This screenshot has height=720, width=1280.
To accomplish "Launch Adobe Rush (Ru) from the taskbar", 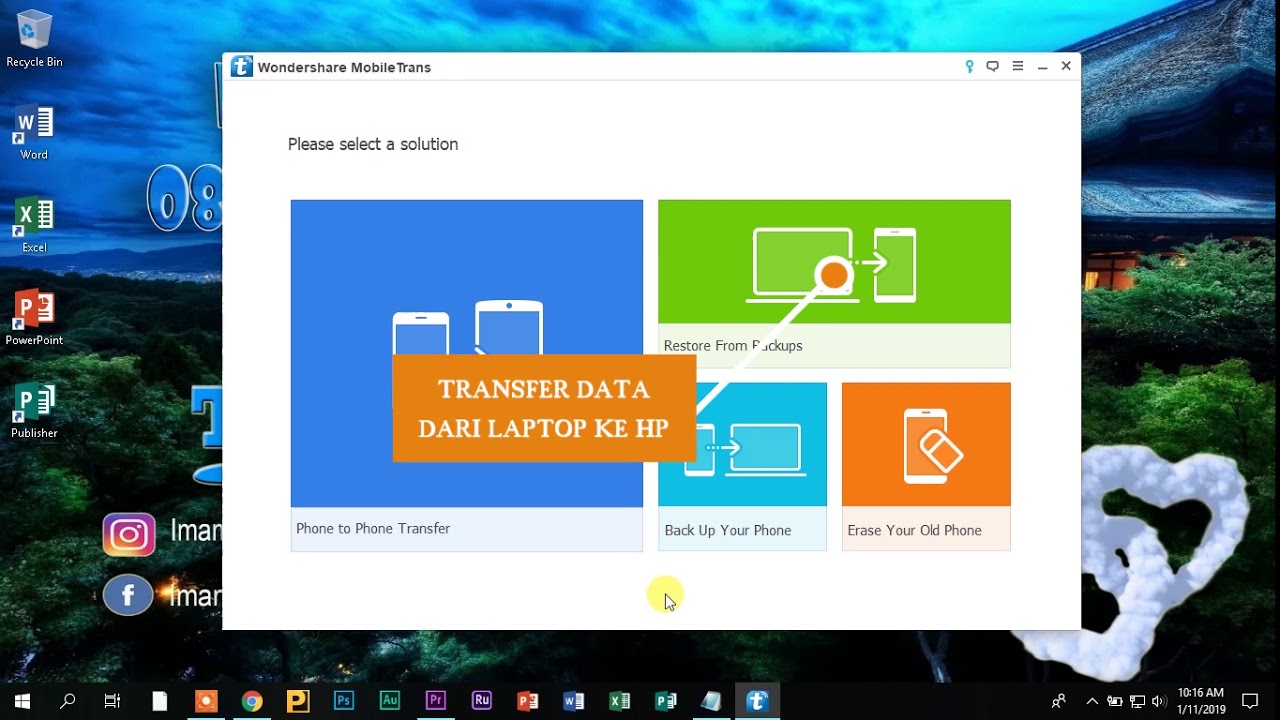I will click(482, 701).
